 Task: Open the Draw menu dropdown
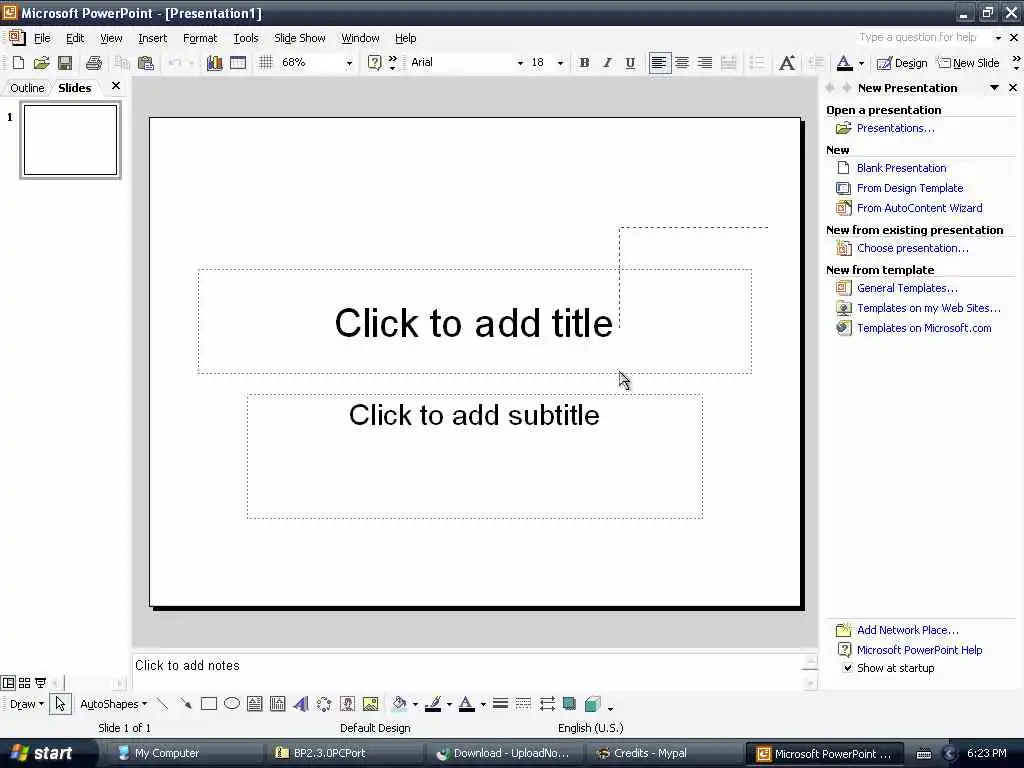click(27, 704)
